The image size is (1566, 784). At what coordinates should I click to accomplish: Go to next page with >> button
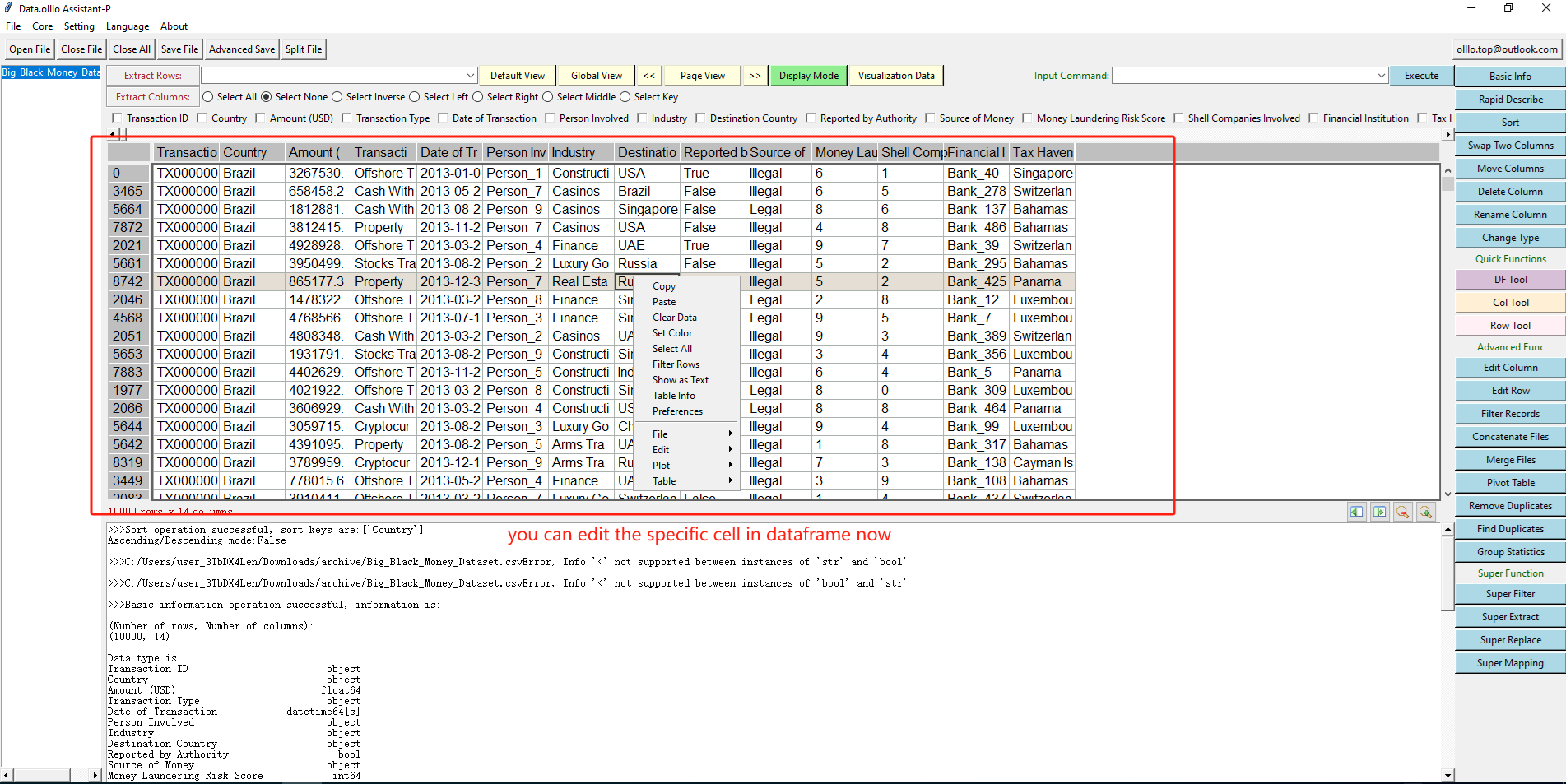coord(755,76)
